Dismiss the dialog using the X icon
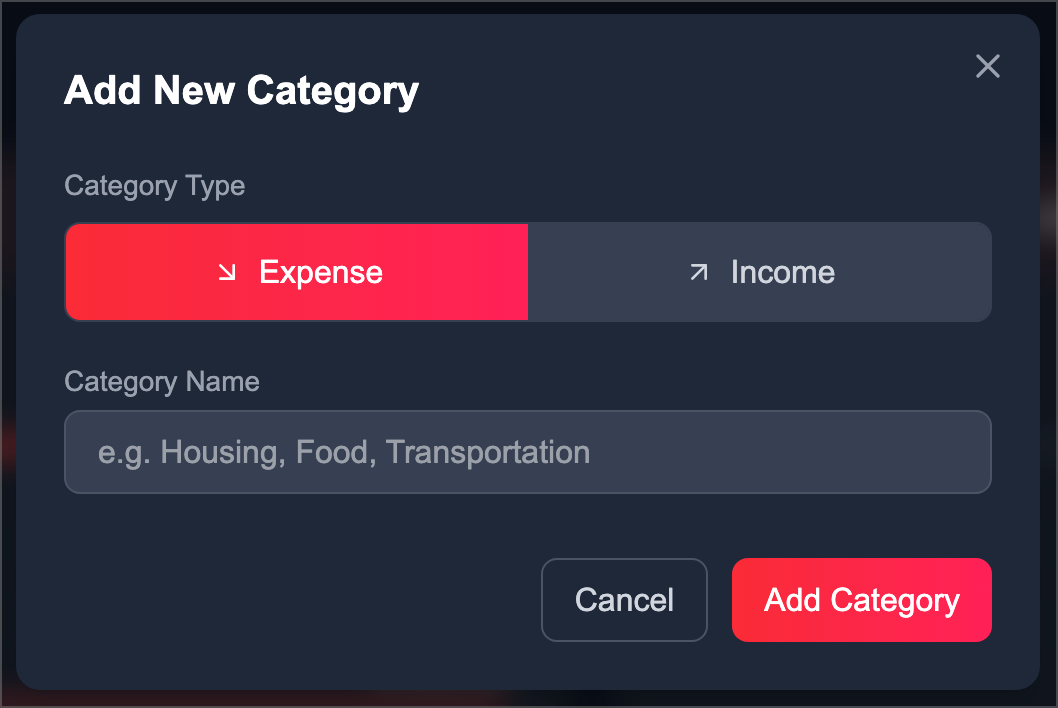1058x708 pixels. coord(988,67)
